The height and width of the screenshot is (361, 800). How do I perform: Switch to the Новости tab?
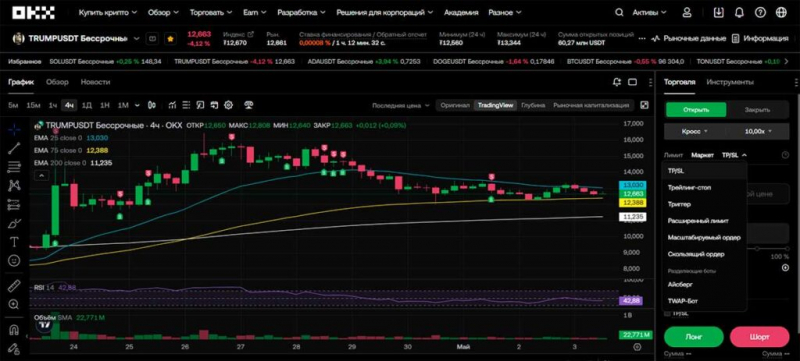pos(95,82)
